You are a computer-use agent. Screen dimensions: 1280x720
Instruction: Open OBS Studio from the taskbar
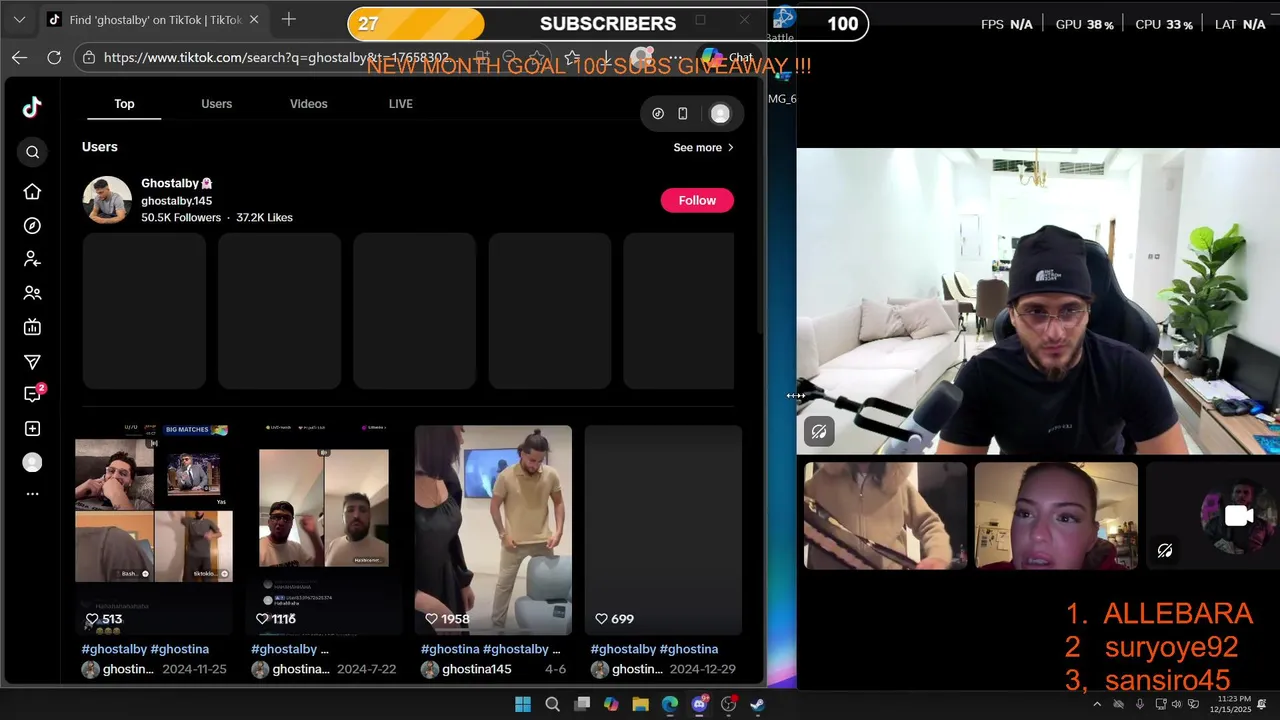pyautogui.click(x=729, y=704)
